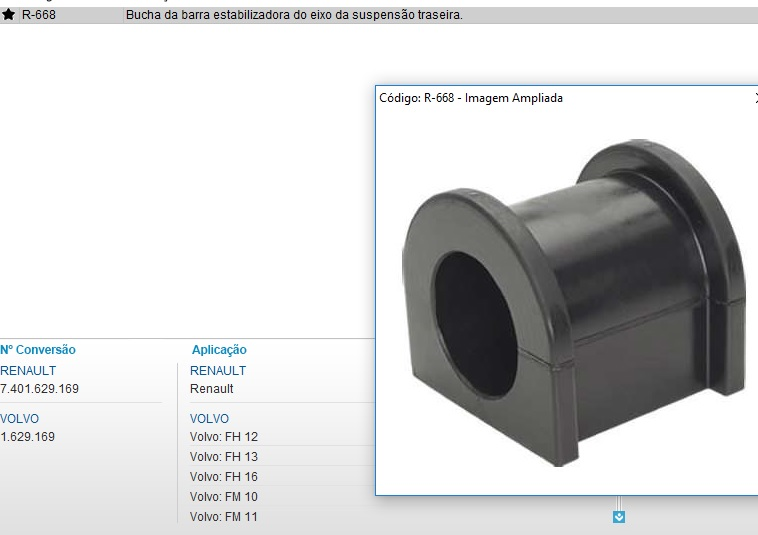Select the Volvo: FM 11 application

click(x=224, y=517)
